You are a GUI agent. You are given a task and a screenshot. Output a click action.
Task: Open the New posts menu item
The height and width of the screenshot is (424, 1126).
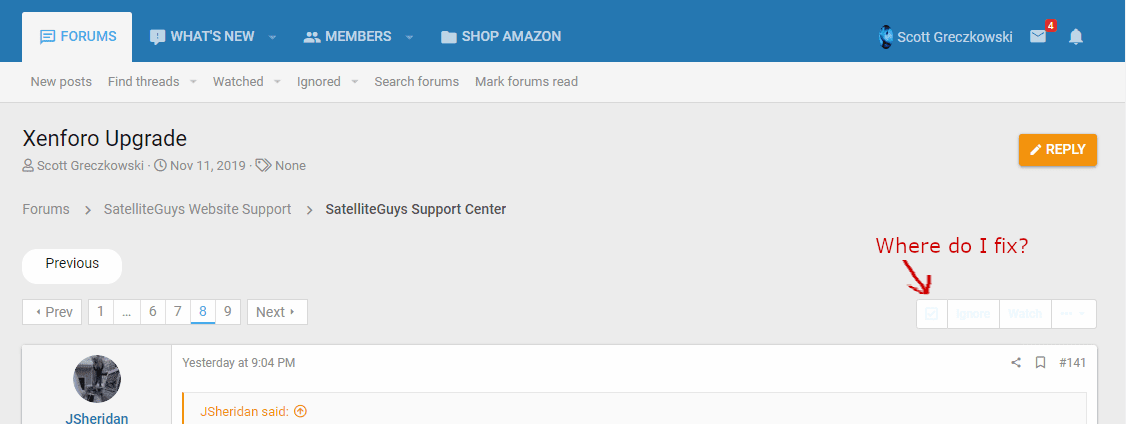tap(61, 82)
